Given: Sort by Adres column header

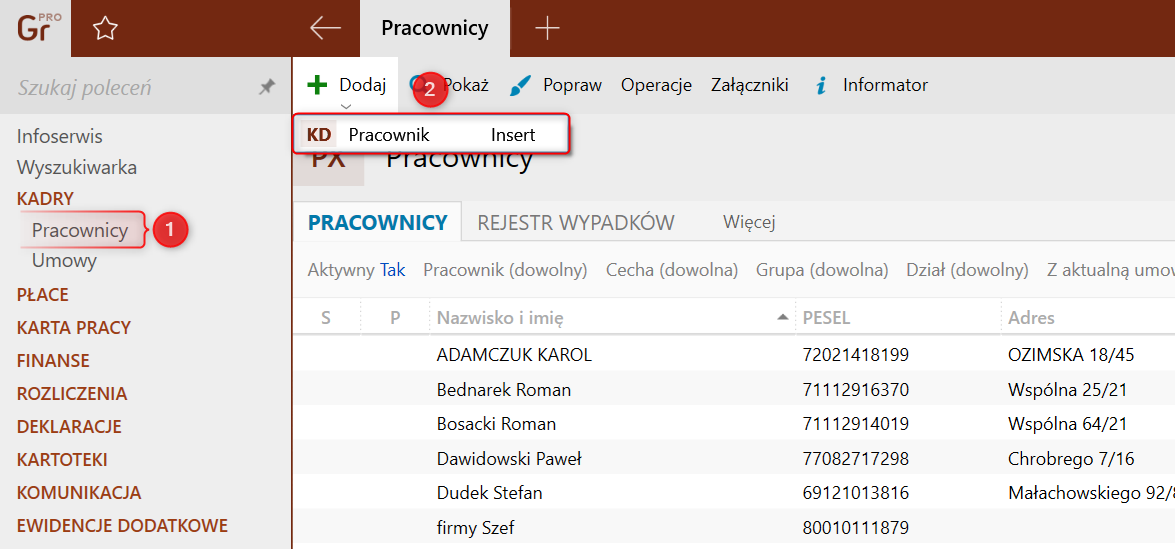Looking at the screenshot, I should point(1088,318).
